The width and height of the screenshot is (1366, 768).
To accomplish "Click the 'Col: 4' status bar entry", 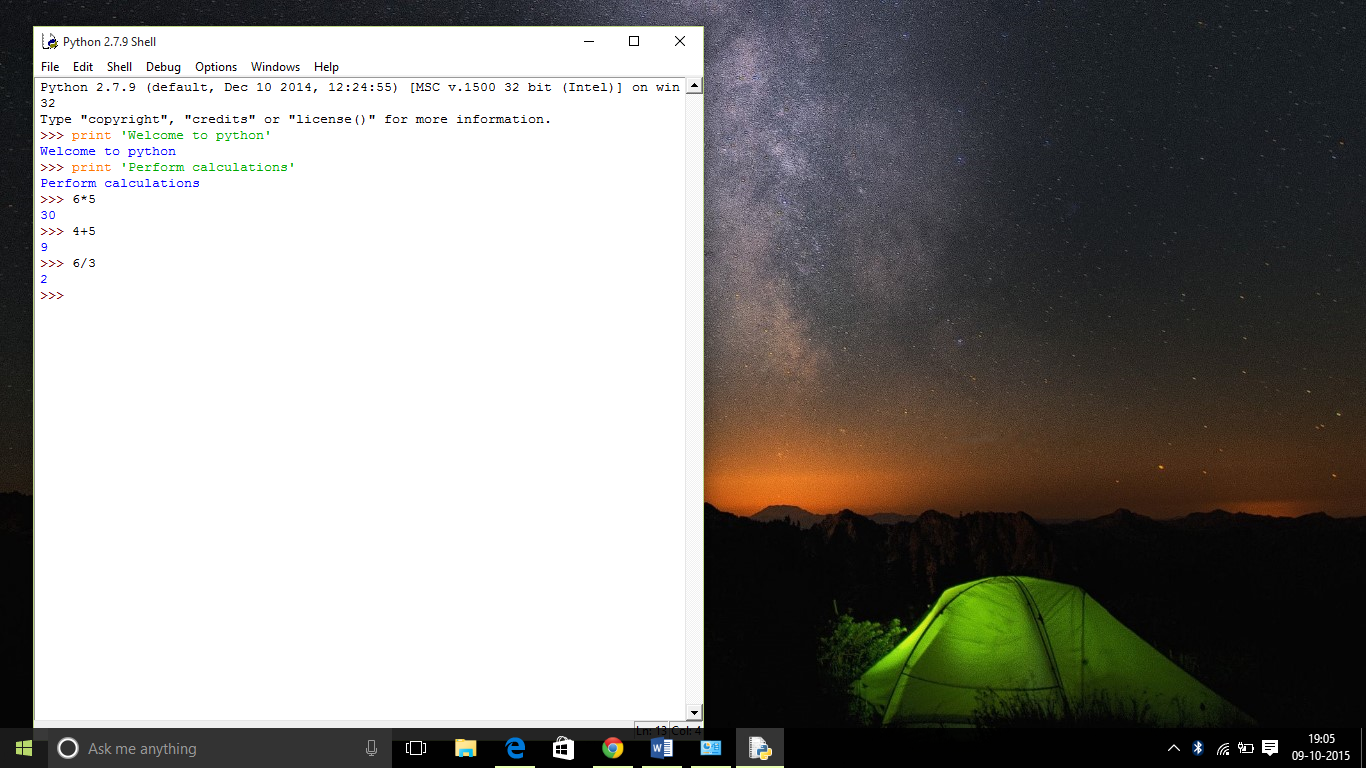I will click(x=685, y=731).
